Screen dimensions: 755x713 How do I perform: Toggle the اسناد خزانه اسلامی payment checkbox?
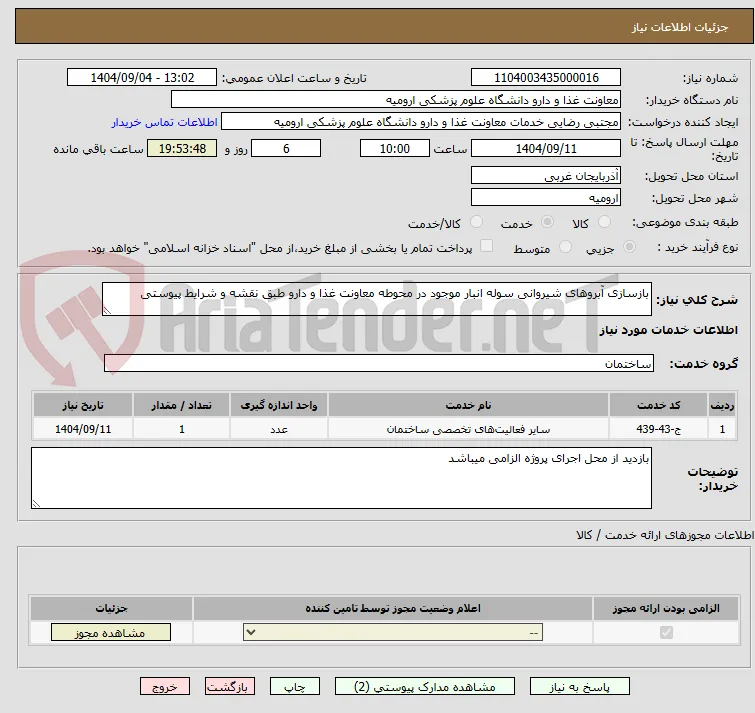487,246
